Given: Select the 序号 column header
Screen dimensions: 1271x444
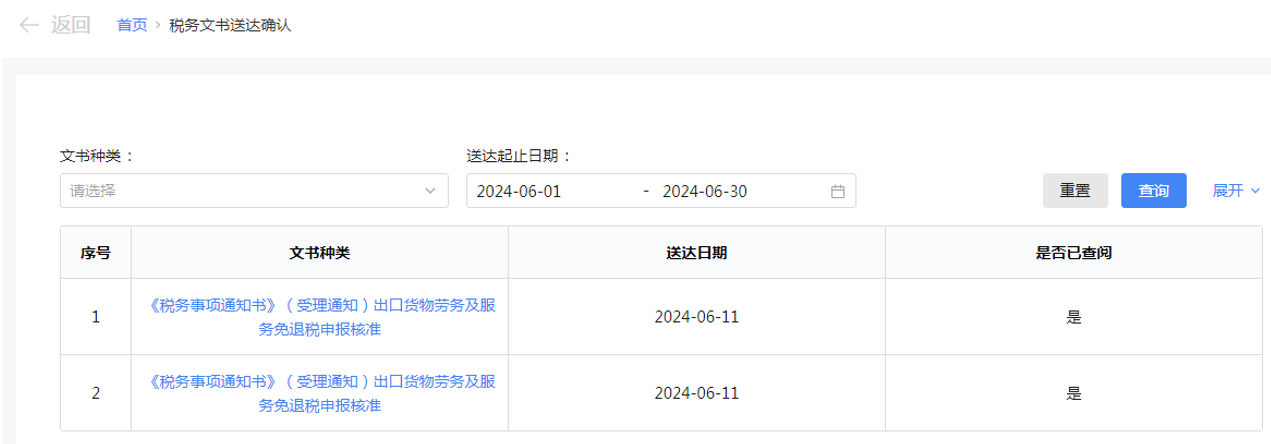Looking at the screenshot, I should pos(96,252).
